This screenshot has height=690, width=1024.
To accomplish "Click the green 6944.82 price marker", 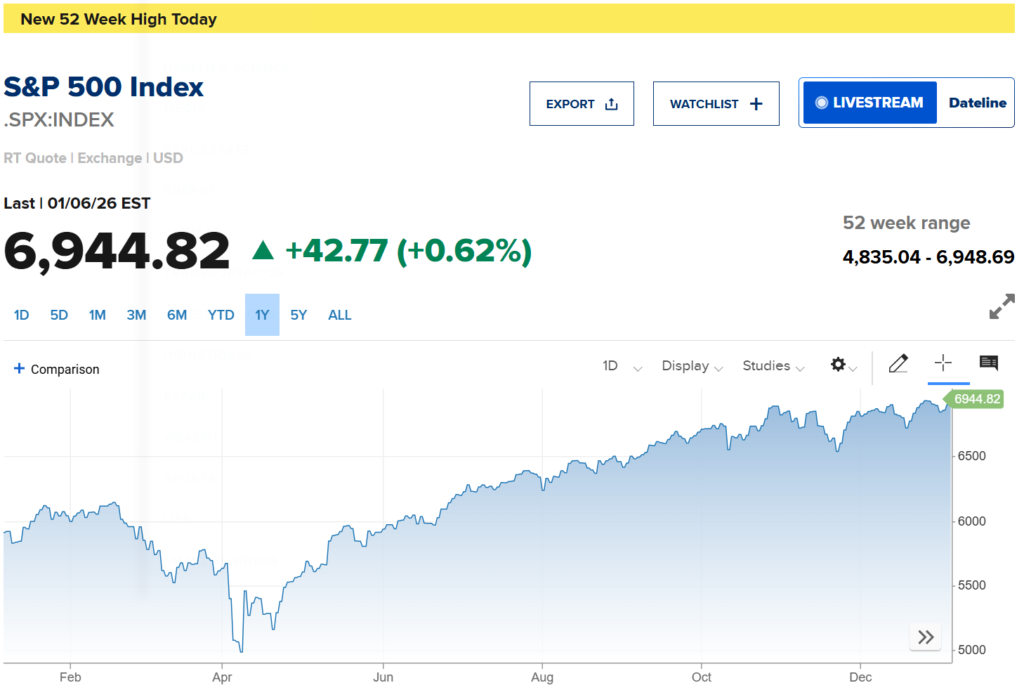I will (x=975, y=399).
